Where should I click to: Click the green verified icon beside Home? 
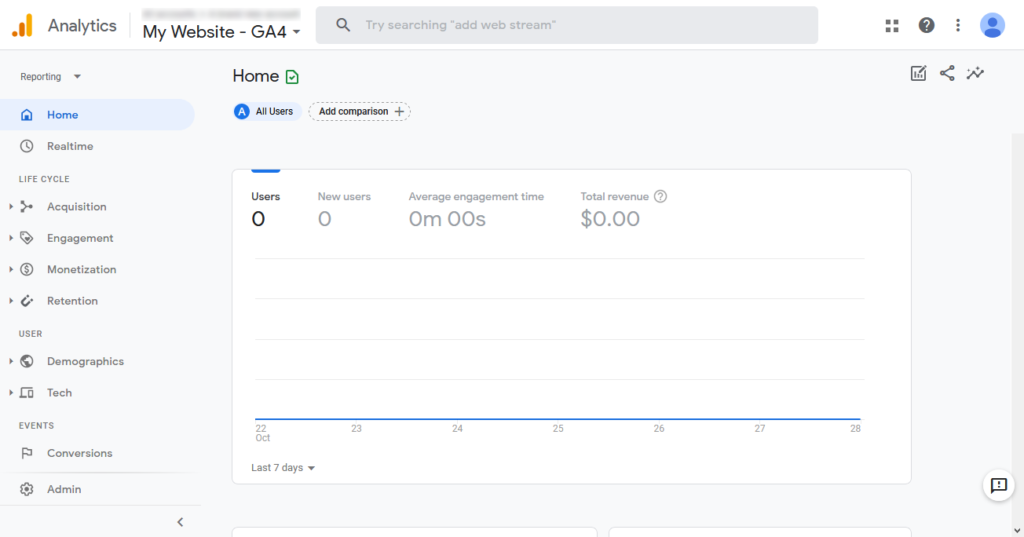tap(292, 77)
